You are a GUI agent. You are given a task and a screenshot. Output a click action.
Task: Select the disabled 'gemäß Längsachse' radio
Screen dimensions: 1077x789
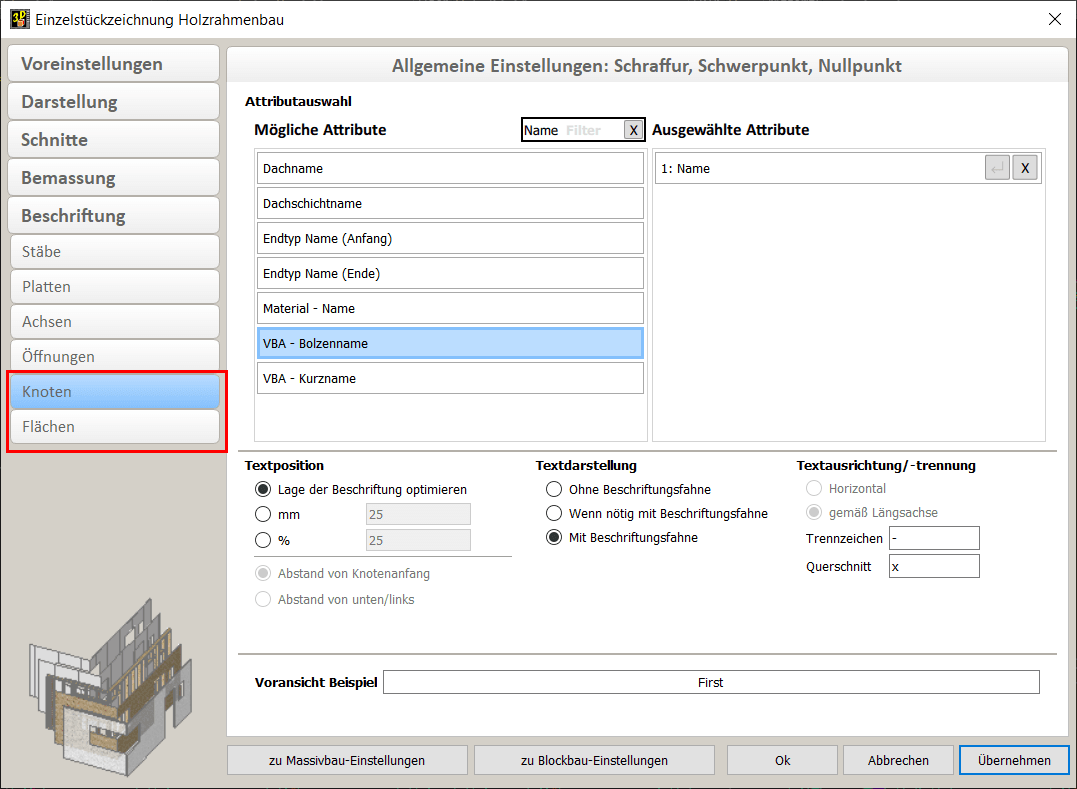[x=814, y=512]
